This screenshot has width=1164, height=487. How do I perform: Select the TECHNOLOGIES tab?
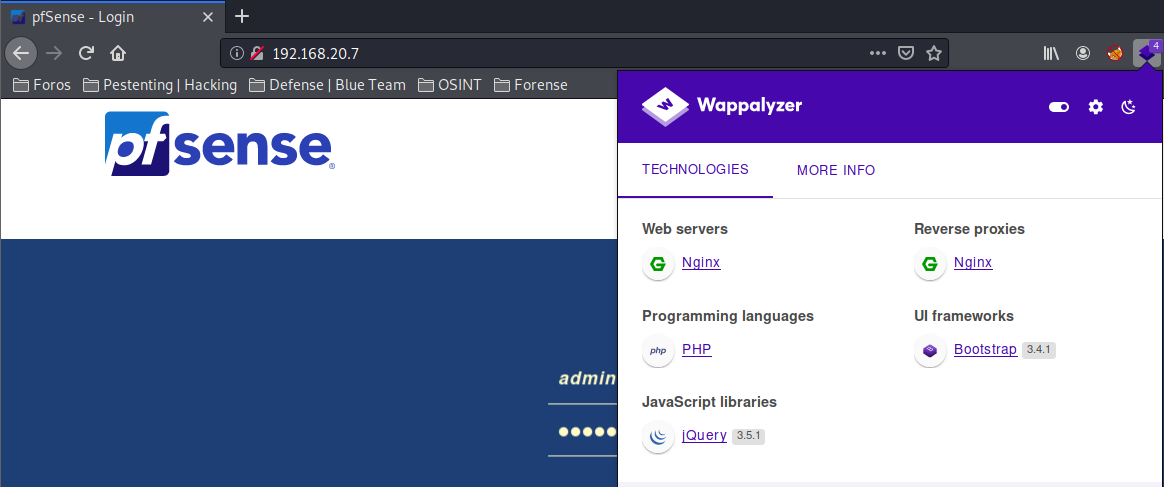pyautogui.click(x=695, y=169)
